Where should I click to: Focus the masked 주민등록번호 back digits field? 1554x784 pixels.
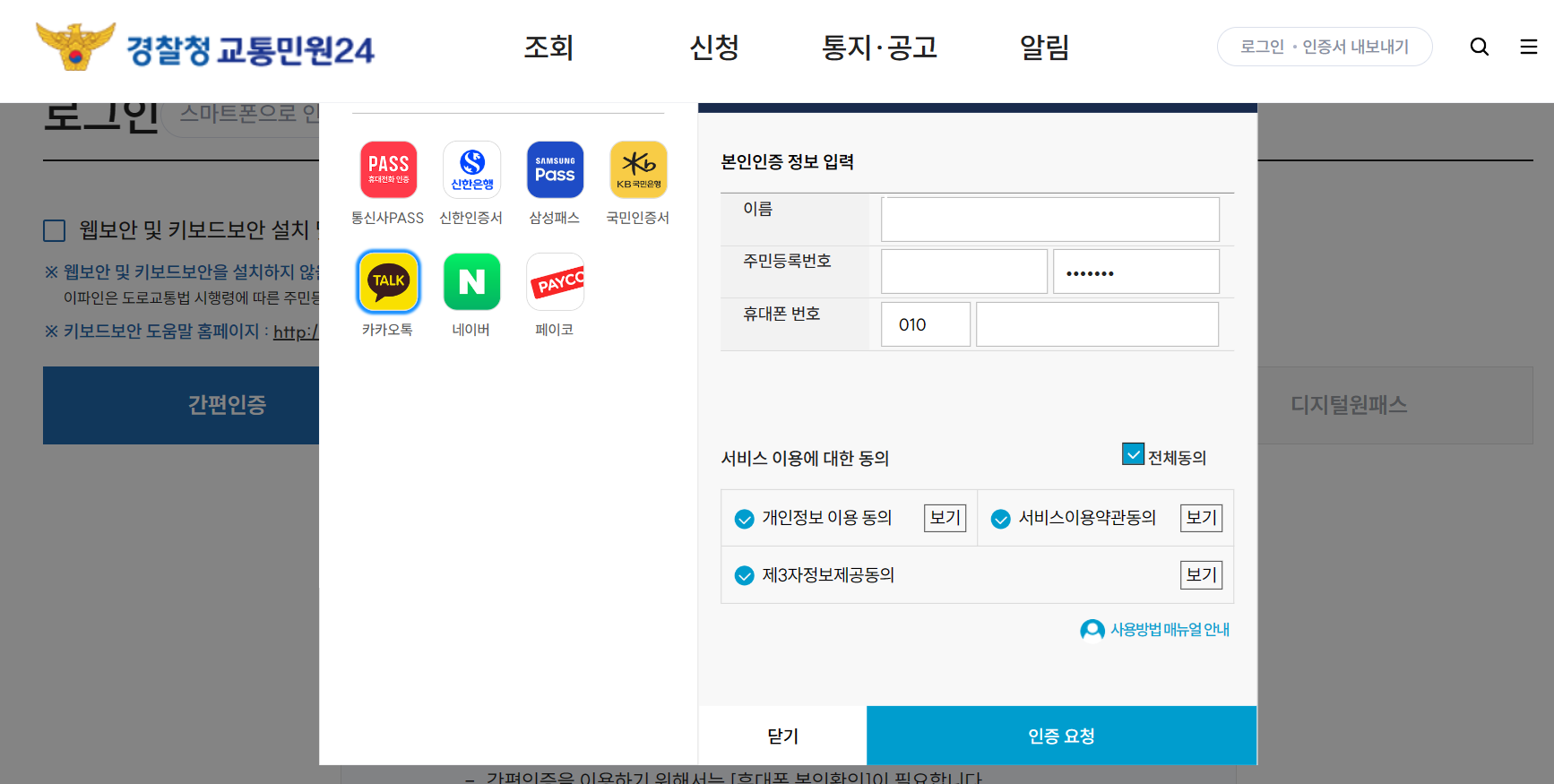click(1136, 271)
